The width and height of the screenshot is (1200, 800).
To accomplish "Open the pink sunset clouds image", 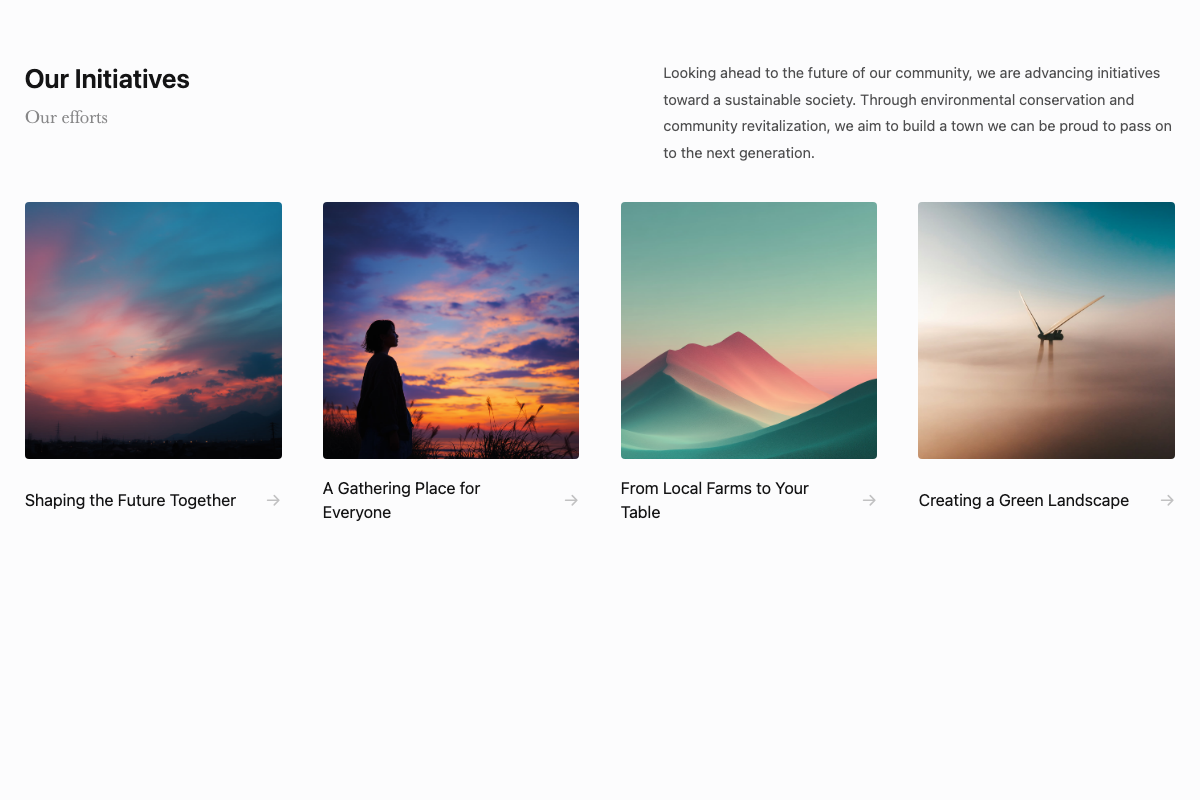I will (153, 330).
